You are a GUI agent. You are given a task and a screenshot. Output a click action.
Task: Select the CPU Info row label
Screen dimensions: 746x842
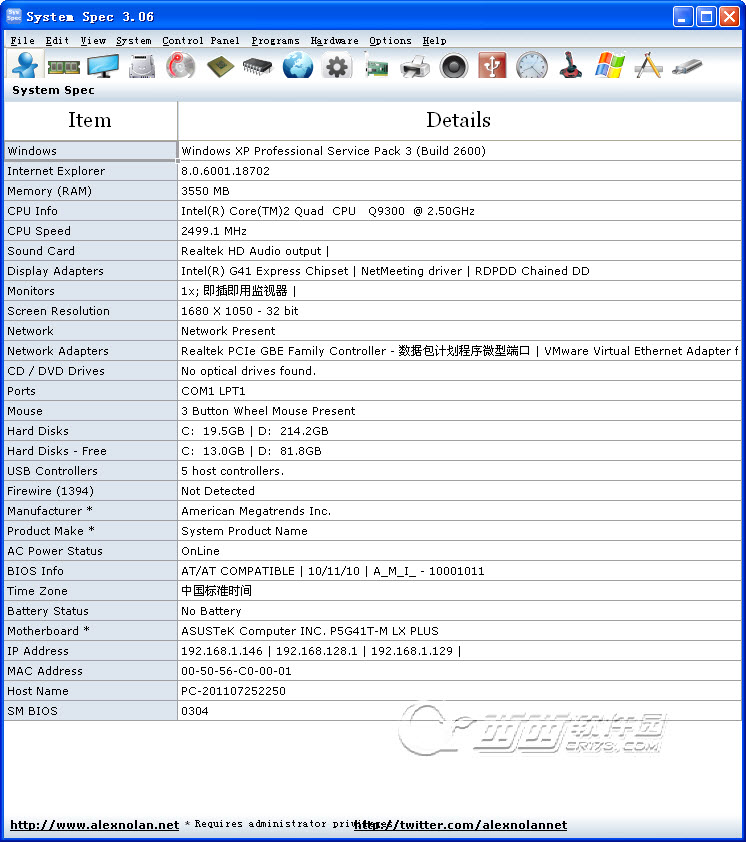(x=90, y=211)
